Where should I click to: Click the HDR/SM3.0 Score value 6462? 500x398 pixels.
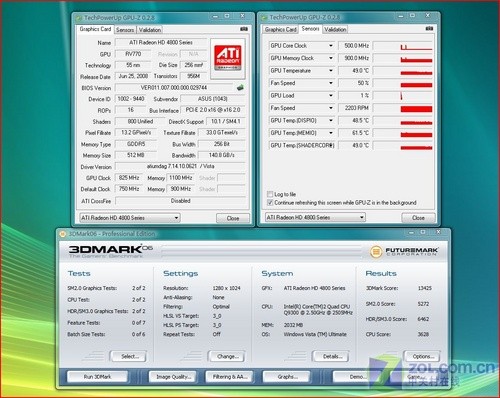[423, 319]
